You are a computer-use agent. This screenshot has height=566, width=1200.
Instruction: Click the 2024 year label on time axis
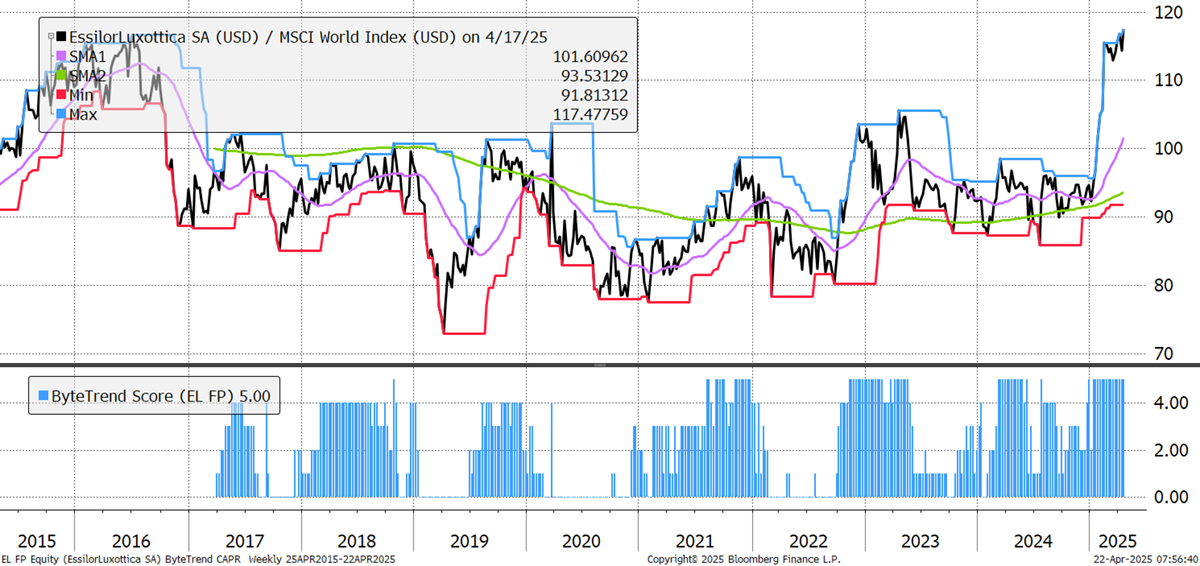click(1033, 541)
